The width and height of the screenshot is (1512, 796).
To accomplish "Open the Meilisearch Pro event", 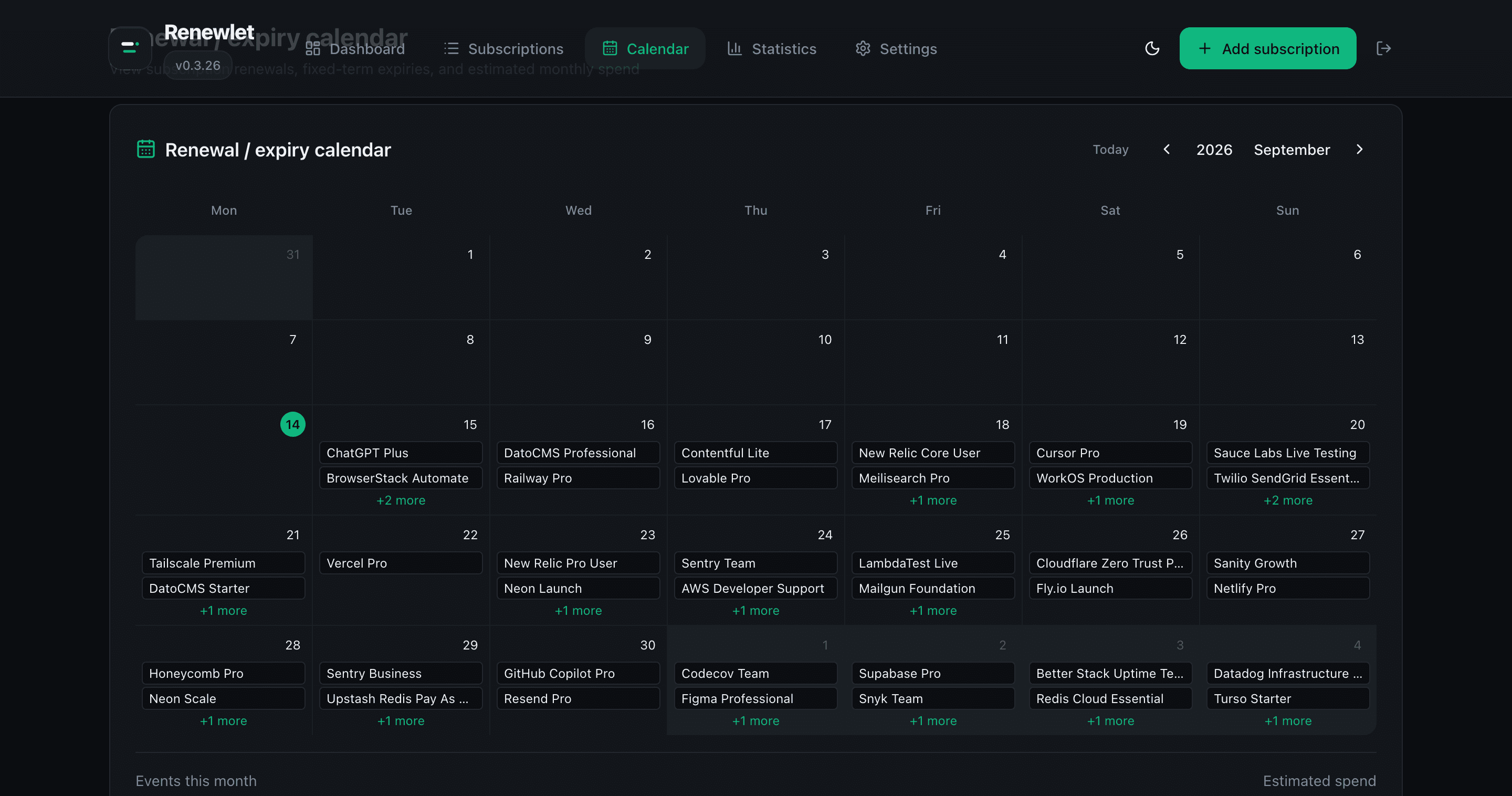I will click(x=933, y=478).
